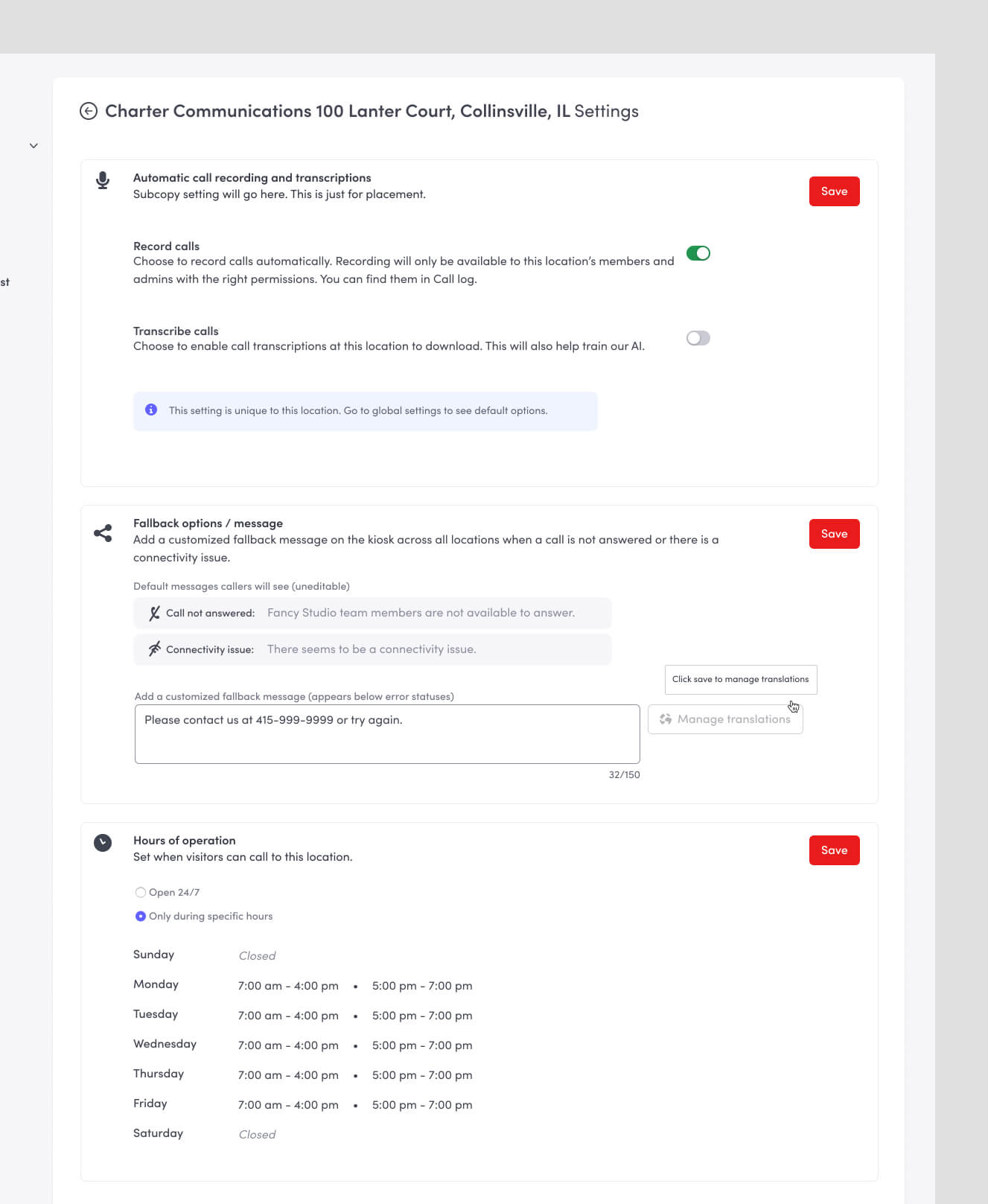Select Only during specific hours radio

141,916
